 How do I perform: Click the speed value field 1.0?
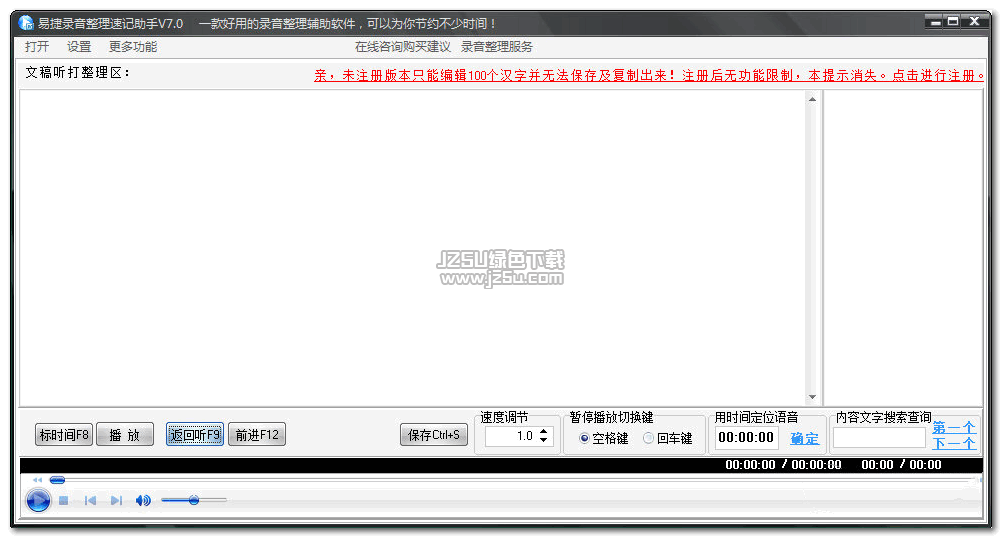(512, 436)
